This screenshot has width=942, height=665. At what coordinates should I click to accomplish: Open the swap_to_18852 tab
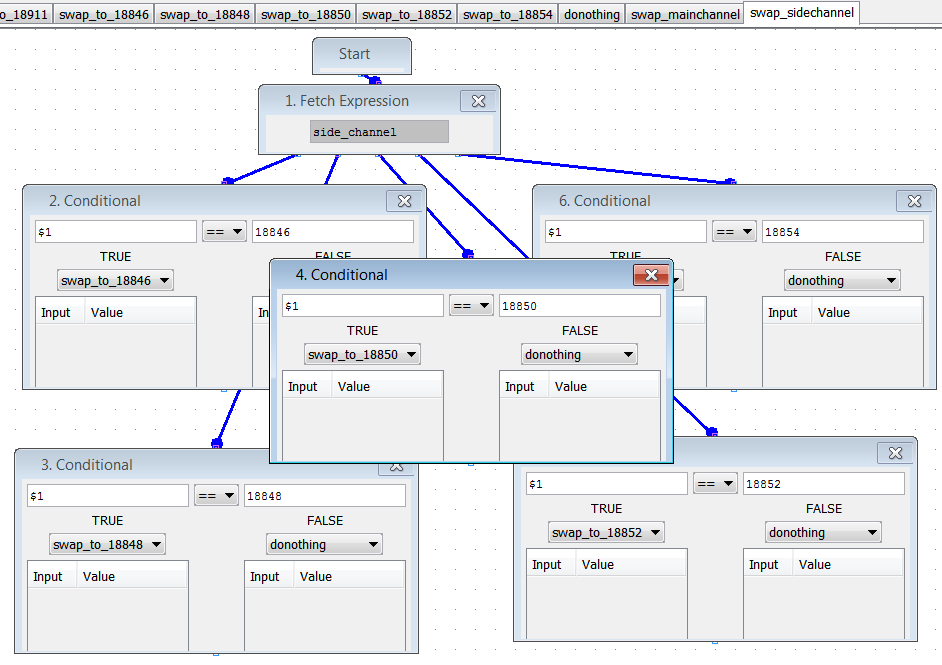(x=407, y=14)
